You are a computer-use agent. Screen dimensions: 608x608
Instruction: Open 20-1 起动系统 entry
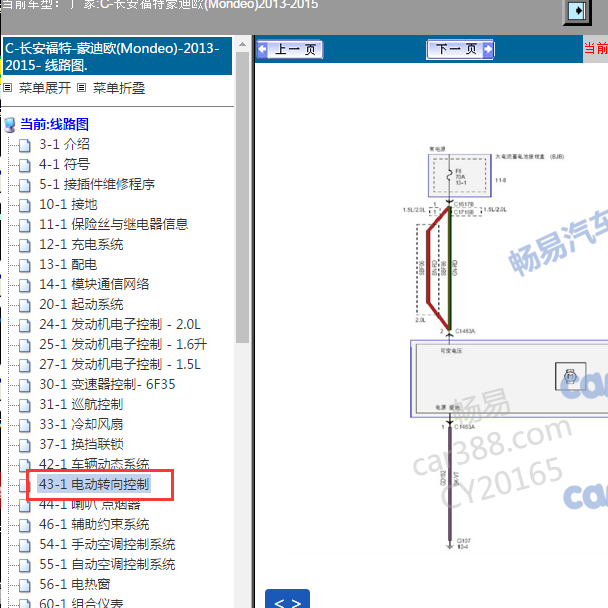click(x=81, y=304)
